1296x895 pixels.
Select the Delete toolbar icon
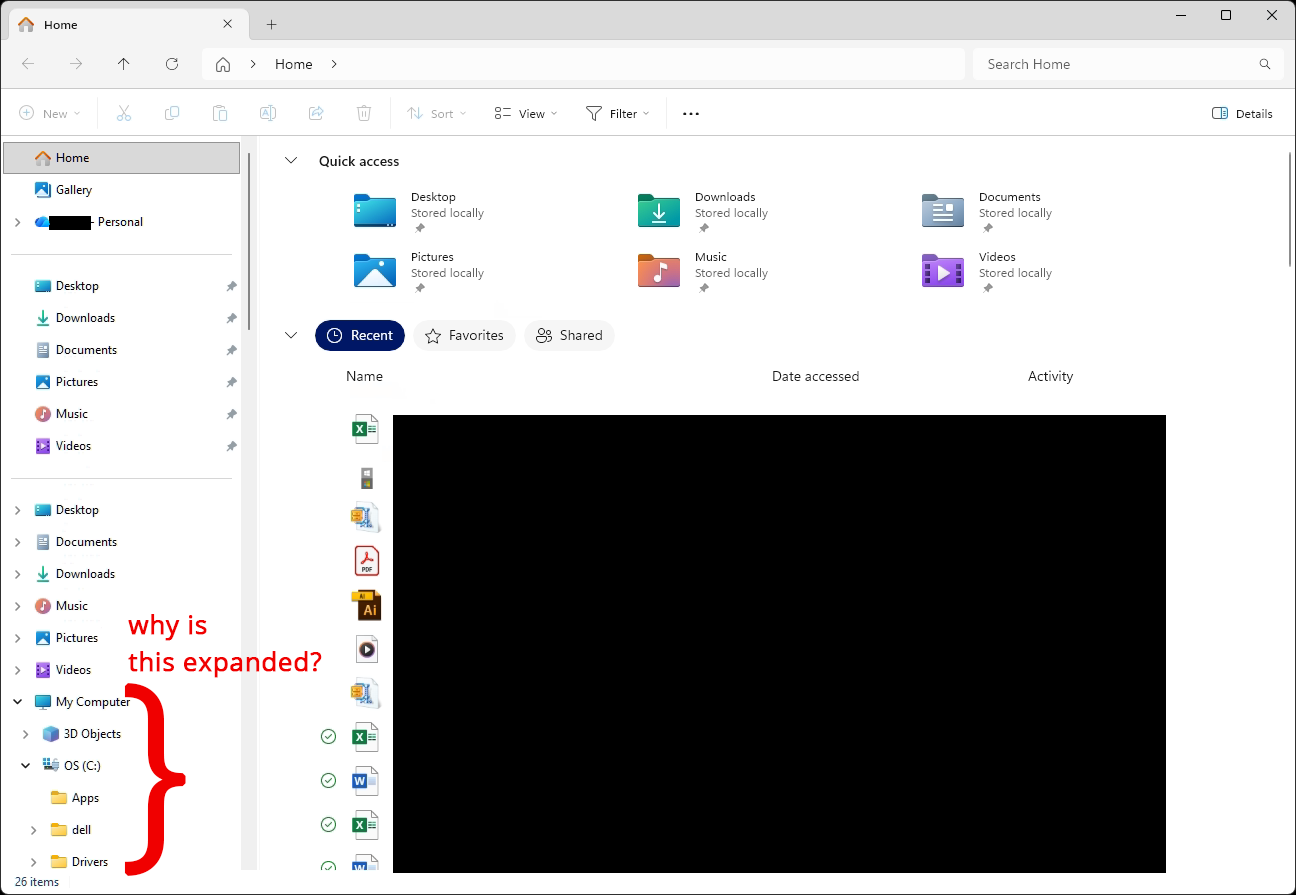[x=364, y=113]
